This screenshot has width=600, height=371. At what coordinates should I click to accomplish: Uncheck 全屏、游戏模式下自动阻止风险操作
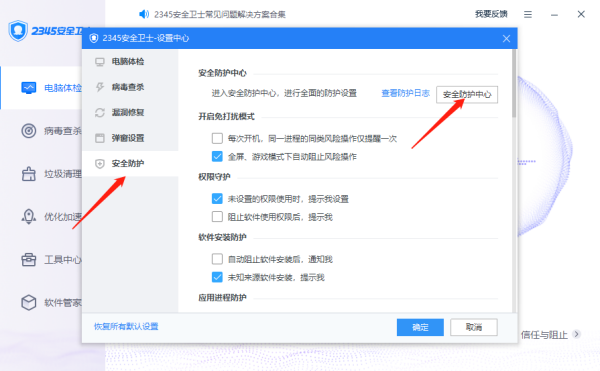[x=217, y=156]
